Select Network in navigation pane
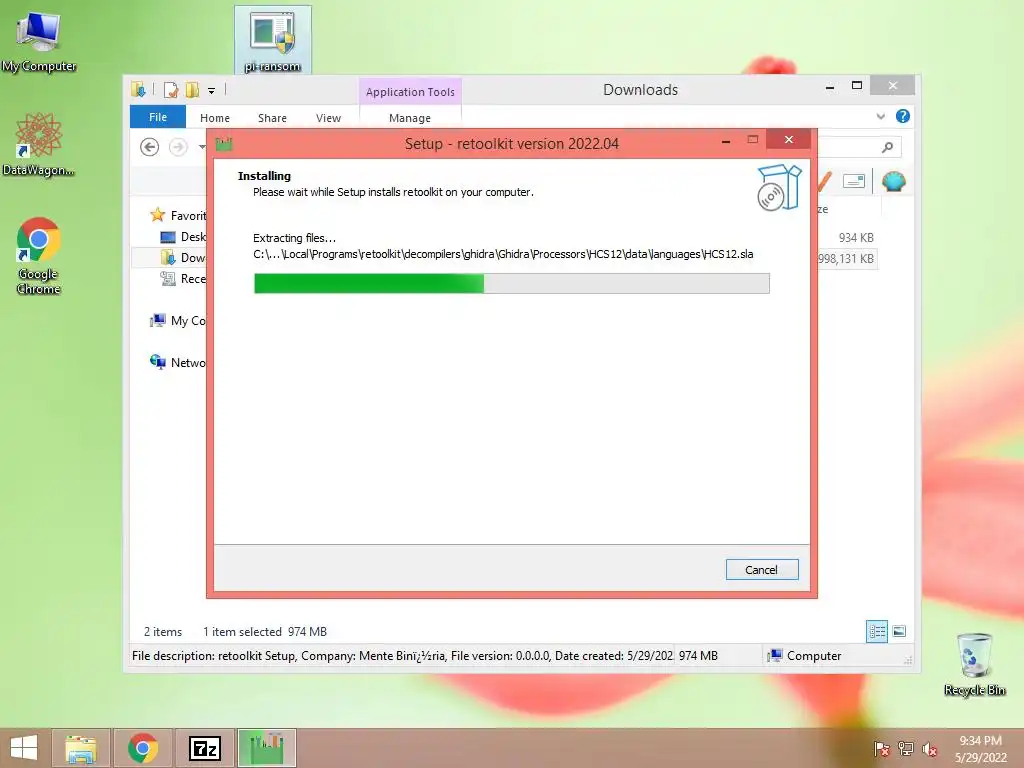The image size is (1024, 768). point(178,362)
